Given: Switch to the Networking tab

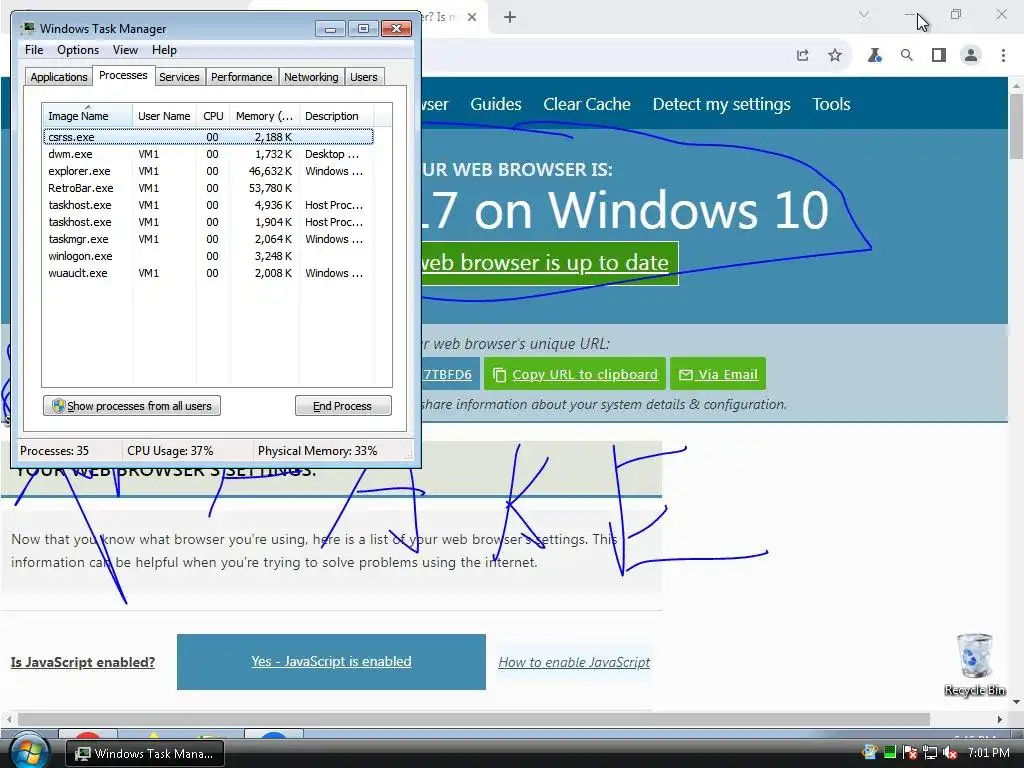Looking at the screenshot, I should pos(311,77).
